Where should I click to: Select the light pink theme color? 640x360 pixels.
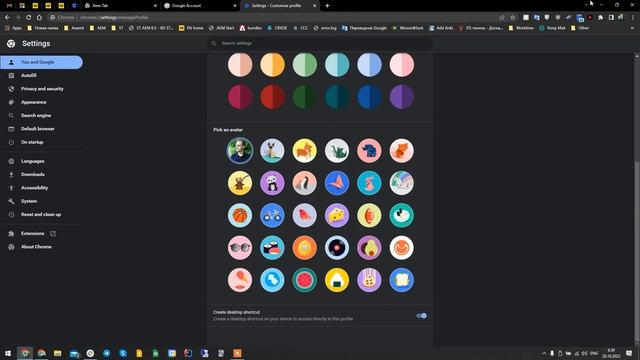click(x=402, y=64)
